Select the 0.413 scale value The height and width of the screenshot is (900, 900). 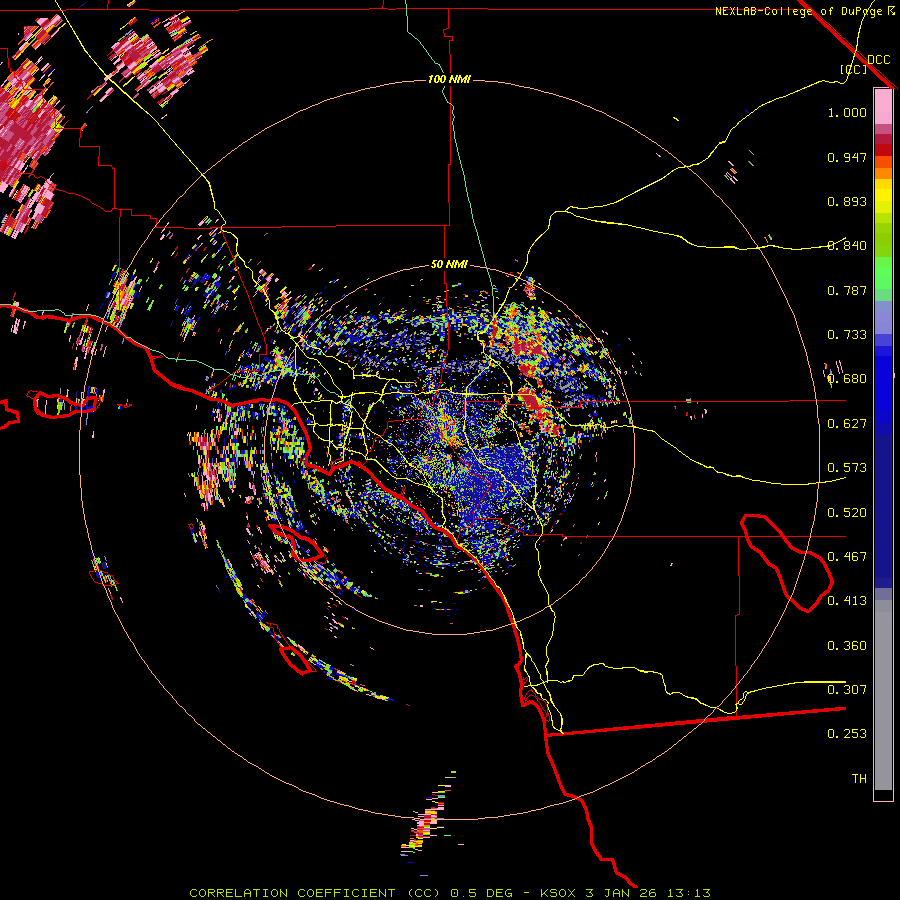click(847, 601)
